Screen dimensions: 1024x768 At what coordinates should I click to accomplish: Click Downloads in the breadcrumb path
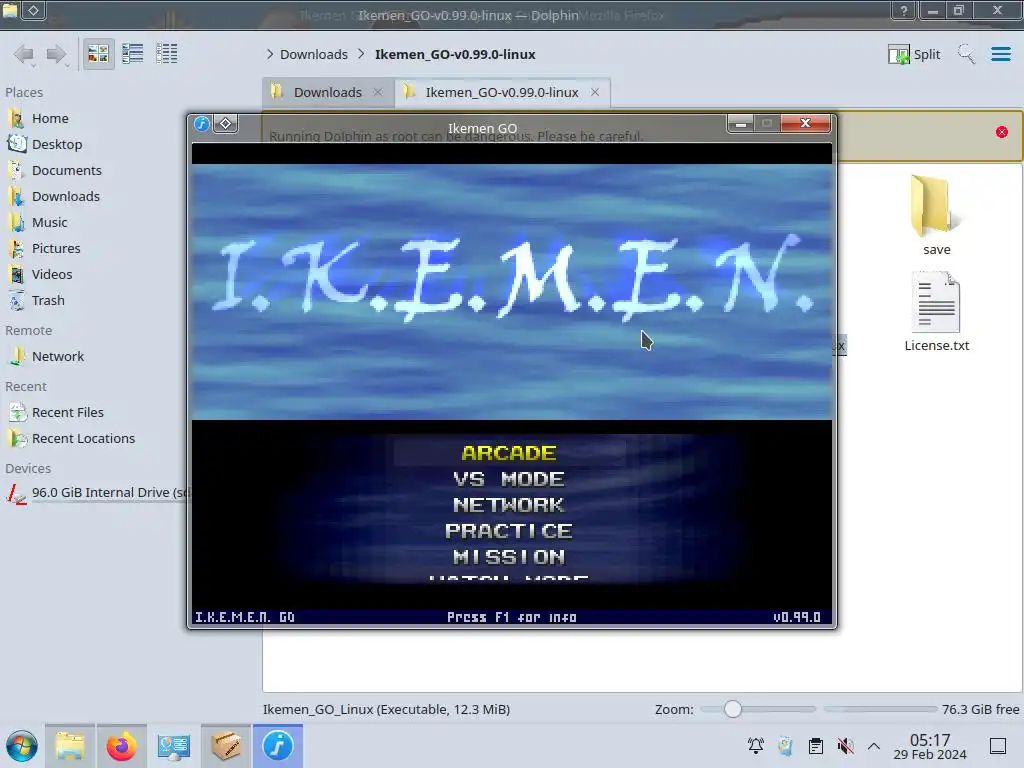tap(313, 54)
